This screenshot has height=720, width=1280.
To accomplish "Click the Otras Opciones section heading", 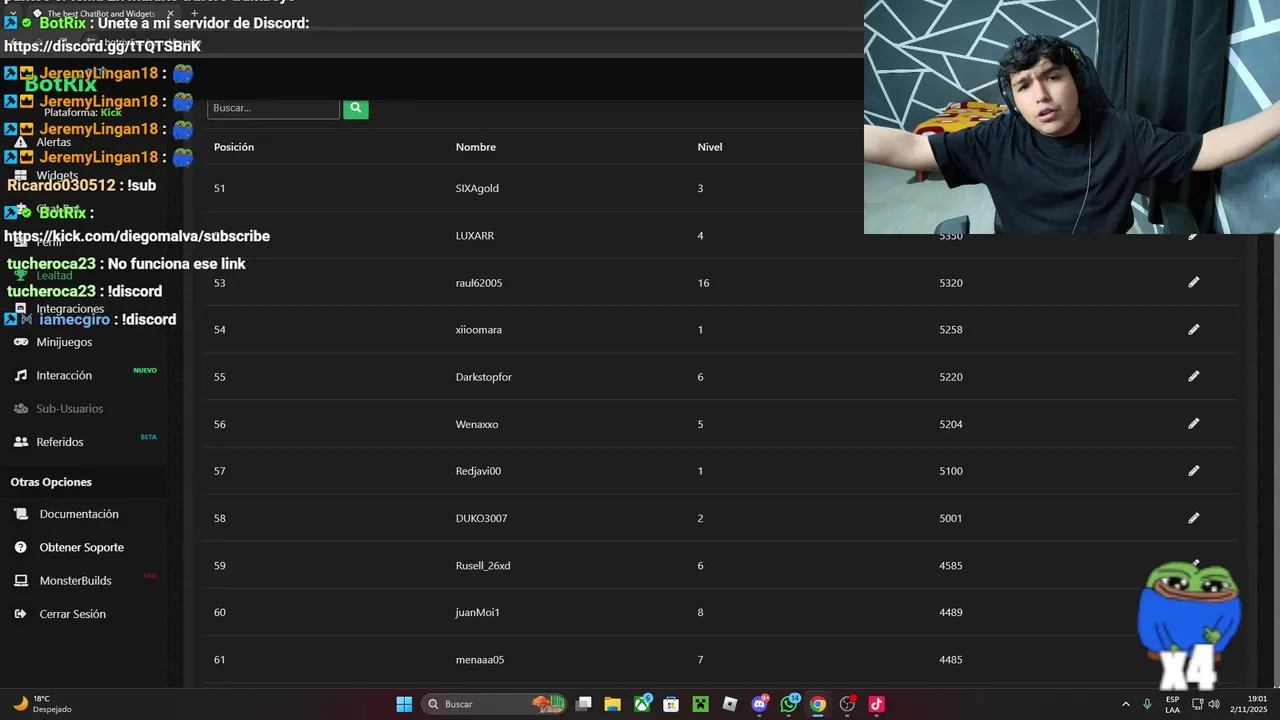I will pos(51,482).
